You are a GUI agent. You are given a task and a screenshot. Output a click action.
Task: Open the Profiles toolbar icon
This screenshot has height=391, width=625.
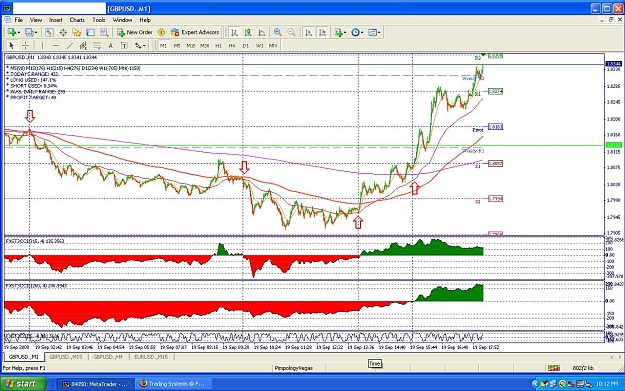(29, 32)
